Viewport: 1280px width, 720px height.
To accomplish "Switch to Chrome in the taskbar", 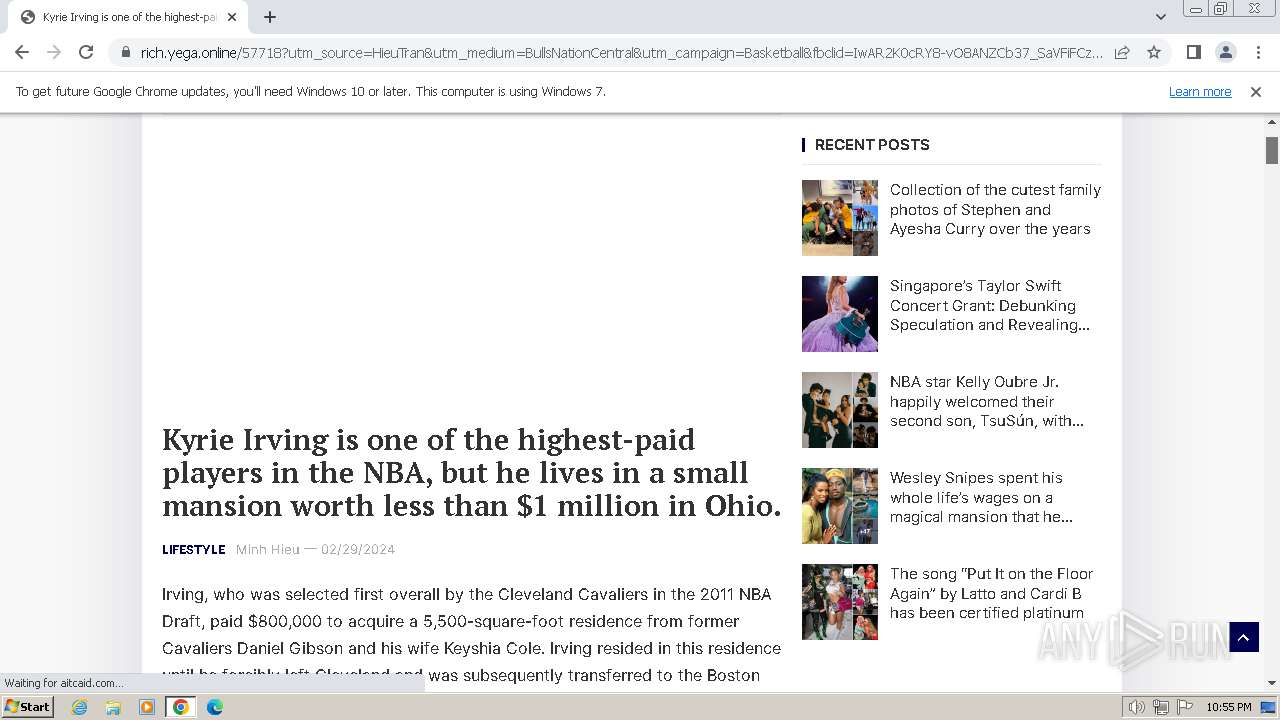I will 181,707.
